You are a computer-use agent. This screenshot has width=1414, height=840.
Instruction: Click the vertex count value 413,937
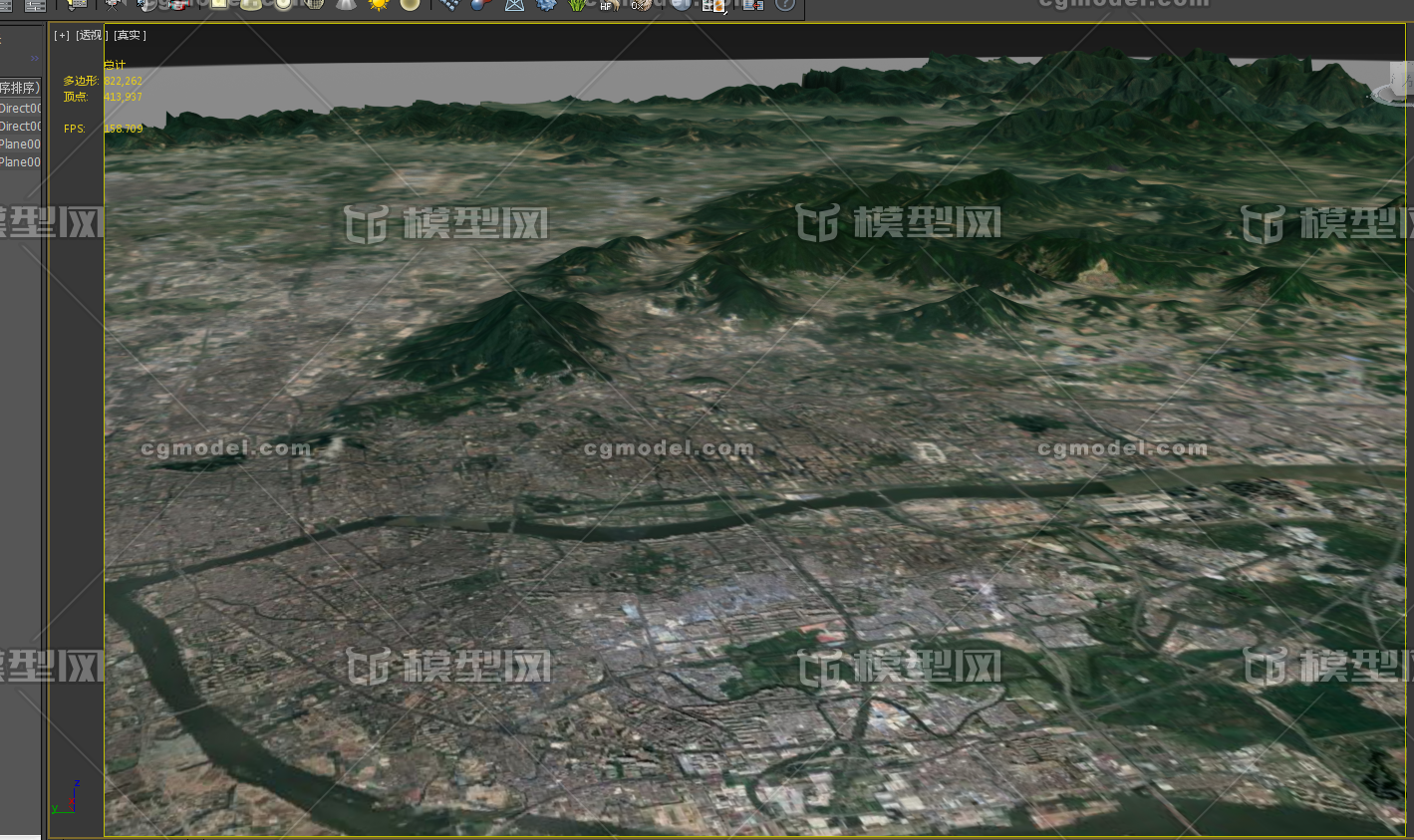tap(124, 97)
